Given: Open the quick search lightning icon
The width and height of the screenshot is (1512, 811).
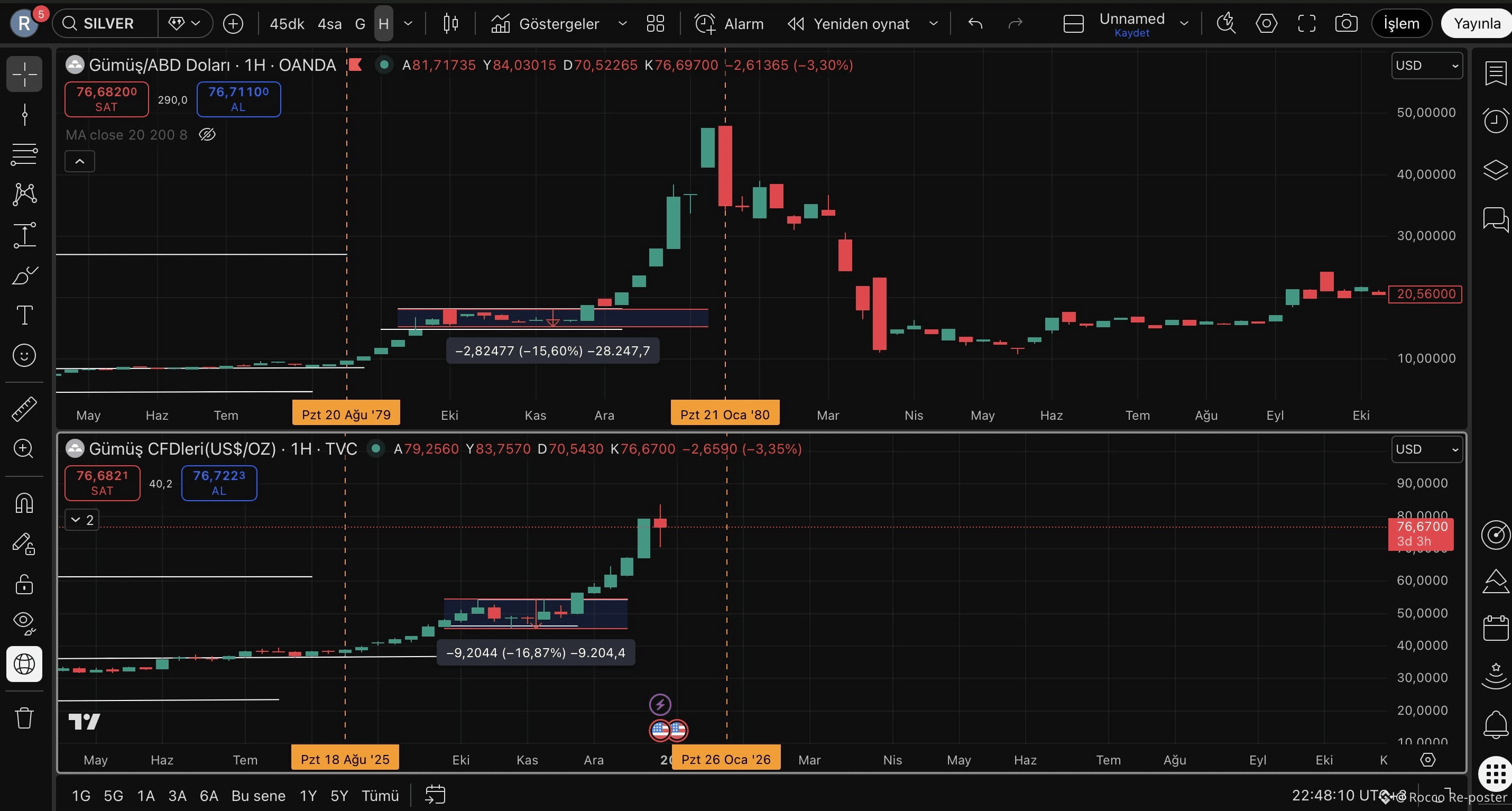Looking at the screenshot, I should pos(1225,23).
